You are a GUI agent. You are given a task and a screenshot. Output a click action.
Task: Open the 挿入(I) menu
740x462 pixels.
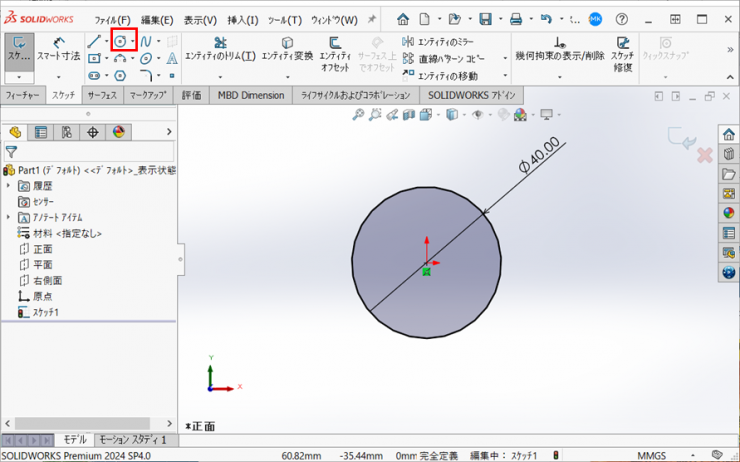click(x=242, y=20)
